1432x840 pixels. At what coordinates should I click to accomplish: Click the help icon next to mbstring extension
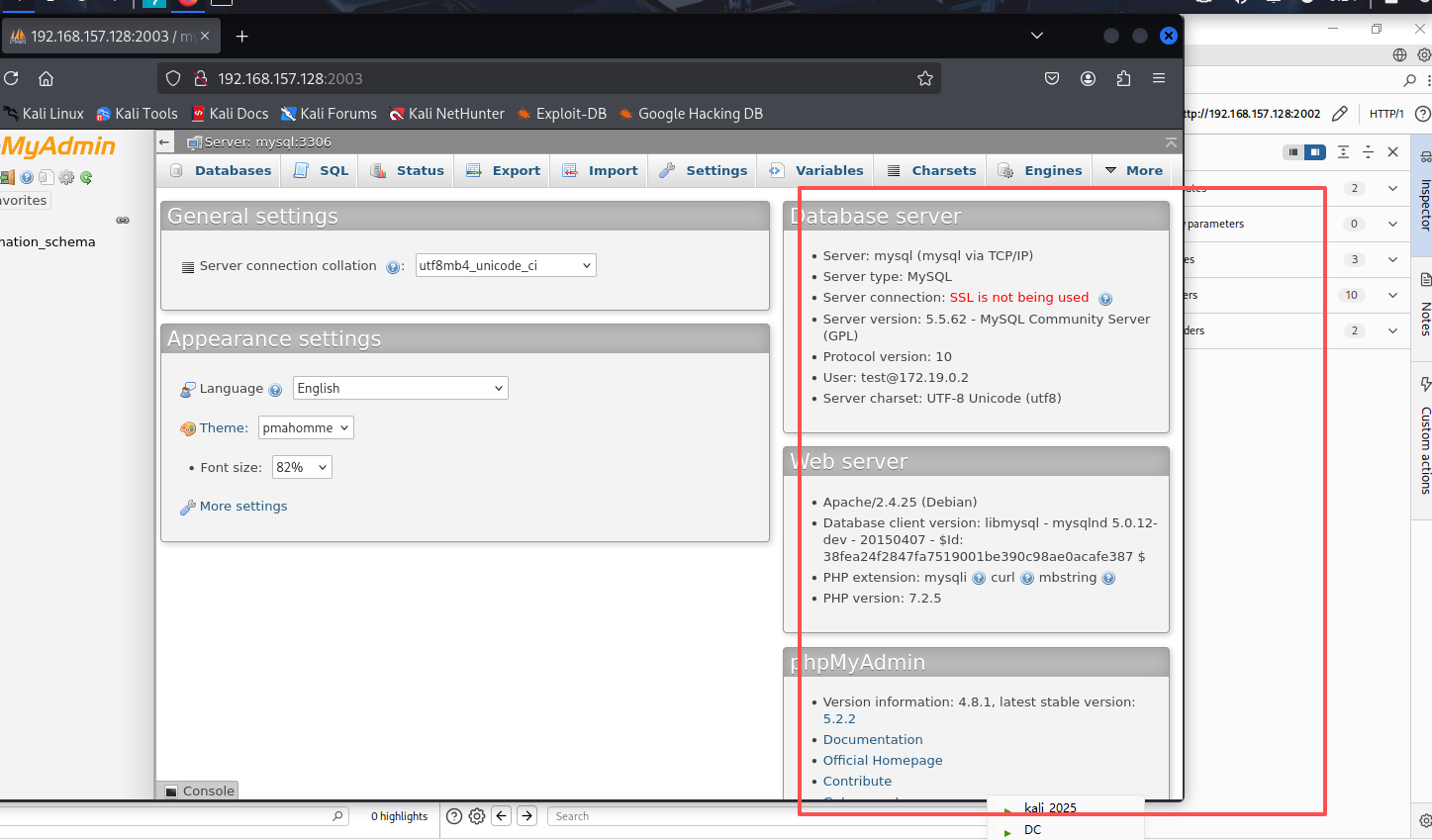tap(1108, 579)
